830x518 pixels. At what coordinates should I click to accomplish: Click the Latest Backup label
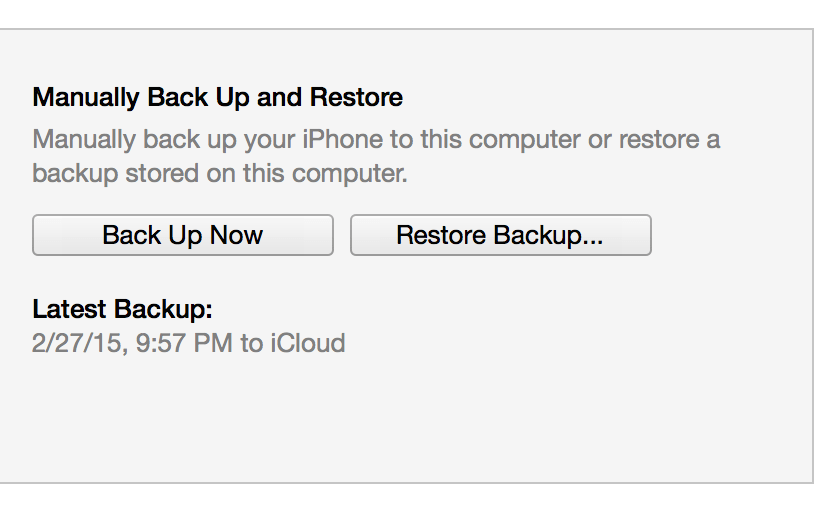tap(122, 308)
